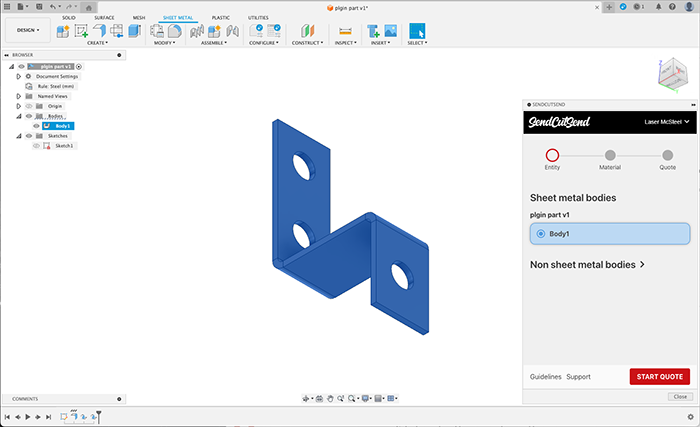Hide Body1 using its eye icon
The width and height of the screenshot is (700, 427).
tap(36, 126)
